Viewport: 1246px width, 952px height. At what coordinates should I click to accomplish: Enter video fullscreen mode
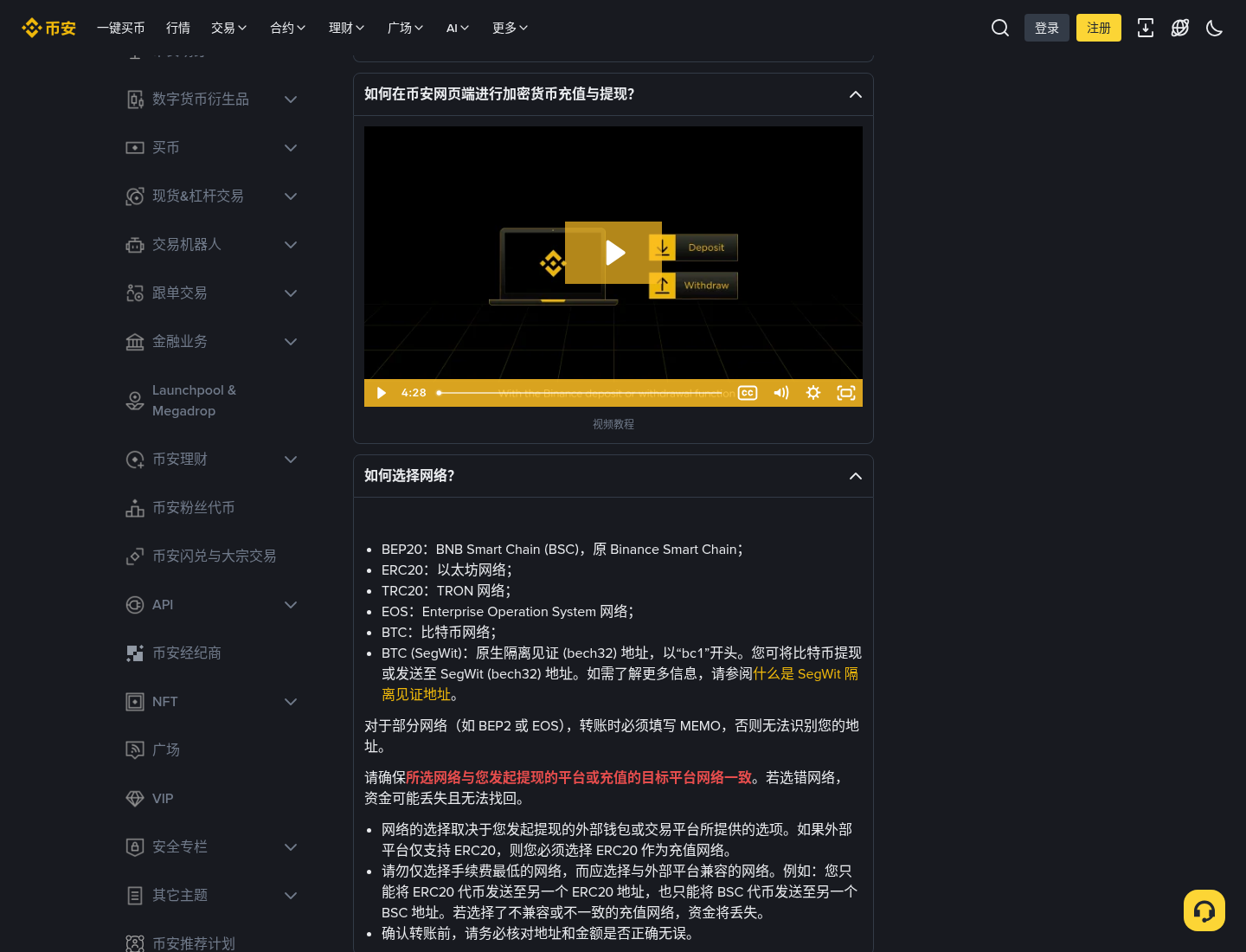pos(846,393)
